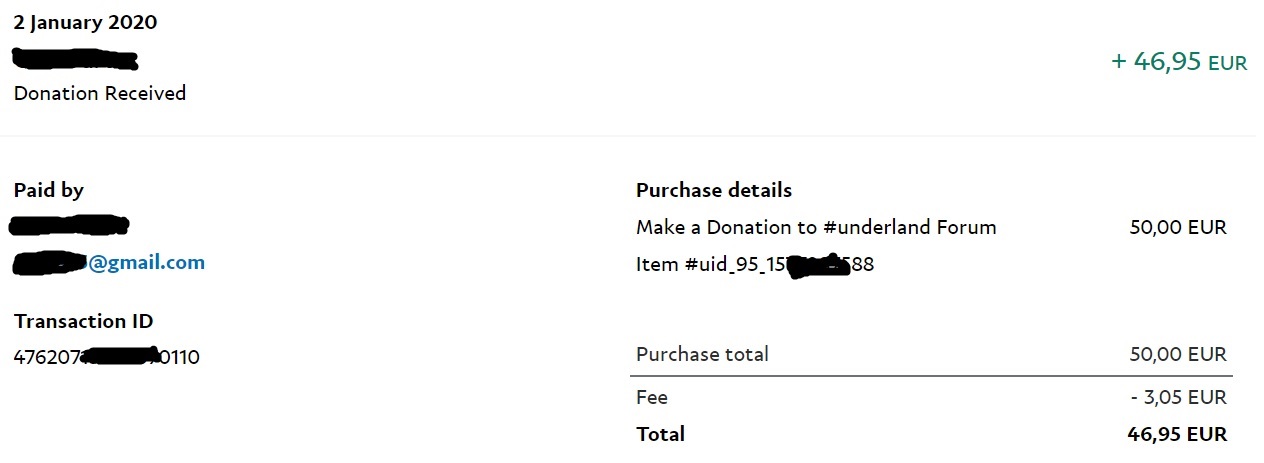
Task: Click the Purchase total label
Action: pos(702,354)
